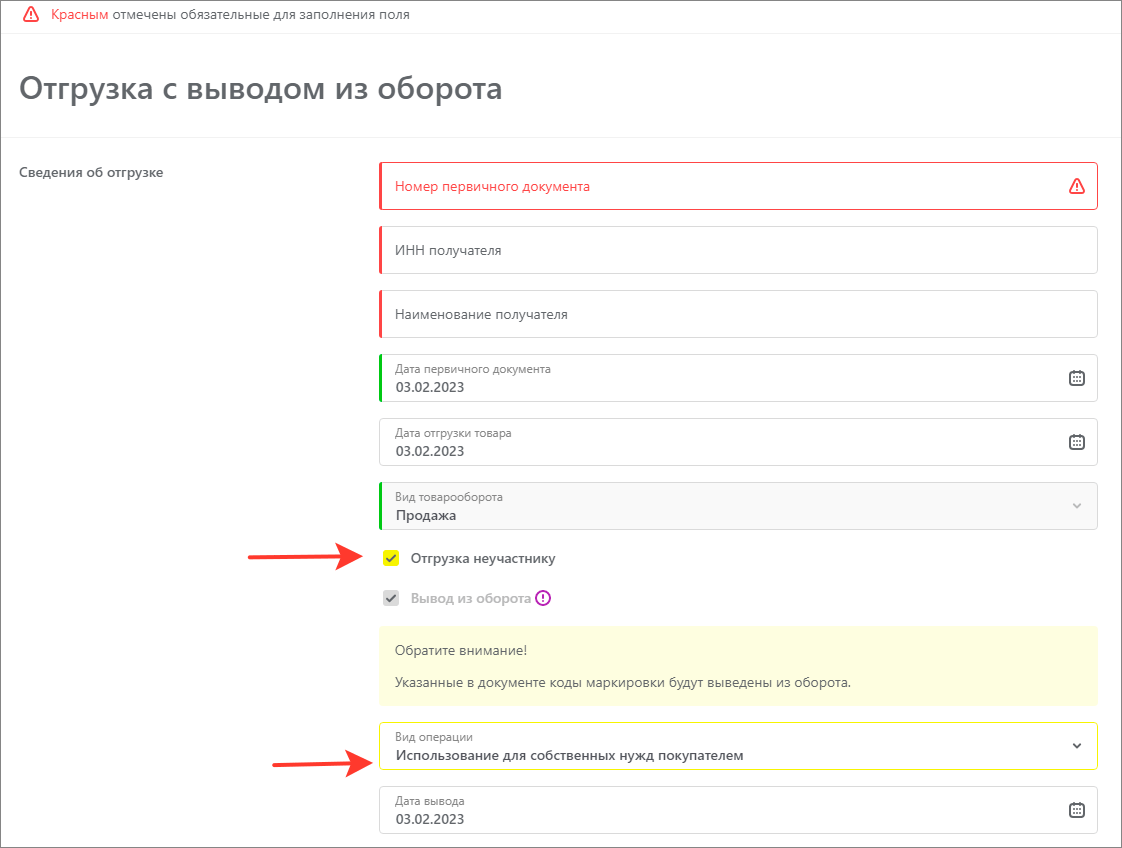Click the Наименование получателя input field
The width and height of the screenshot is (1122, 848).
tap(738, 313)
